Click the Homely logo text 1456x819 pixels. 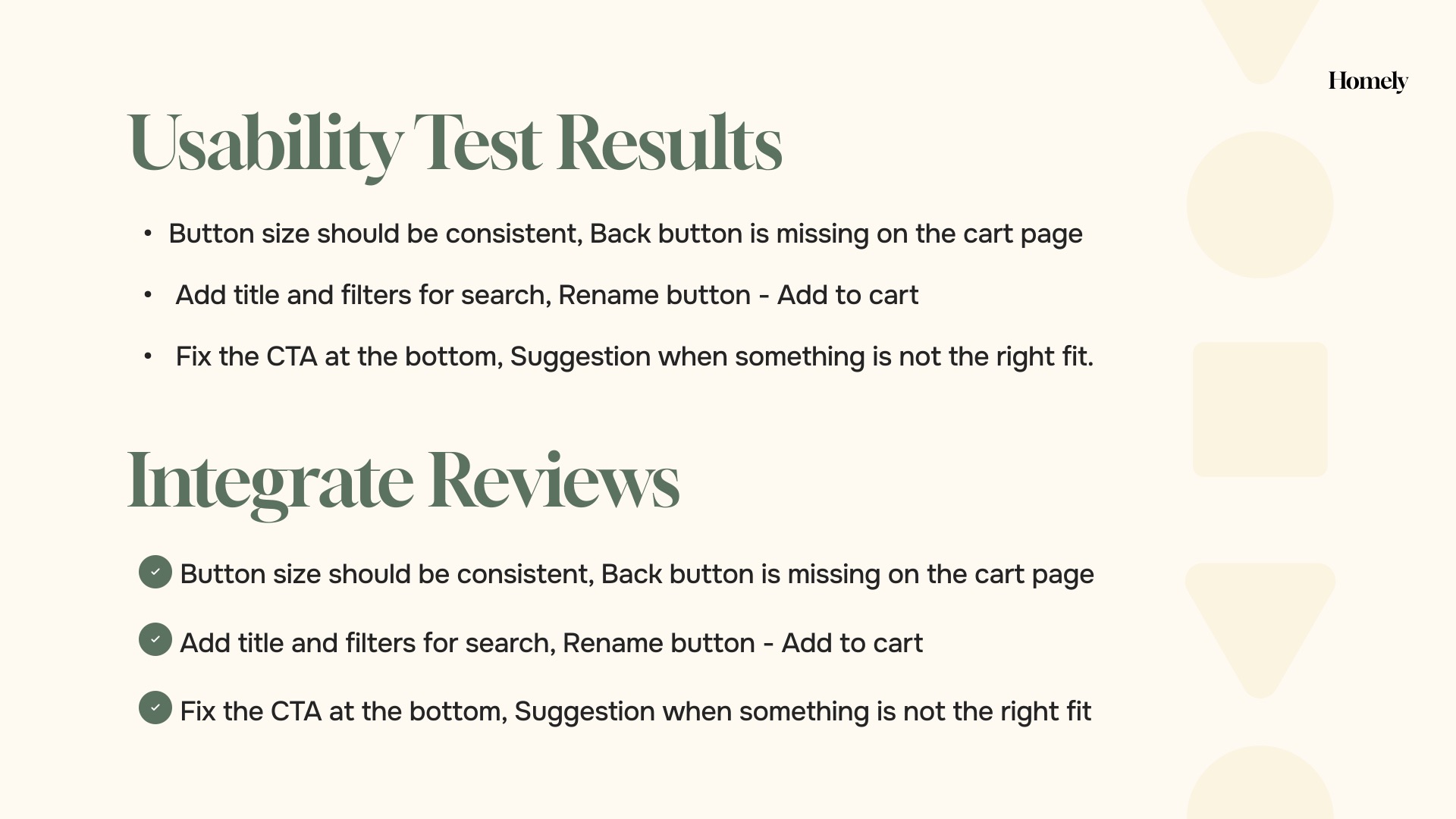(1367, 81)
